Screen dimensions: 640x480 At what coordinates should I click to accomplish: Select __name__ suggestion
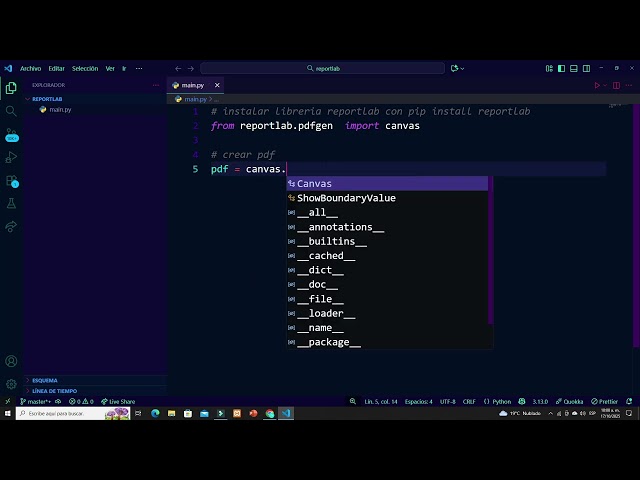tap(387, 328)
